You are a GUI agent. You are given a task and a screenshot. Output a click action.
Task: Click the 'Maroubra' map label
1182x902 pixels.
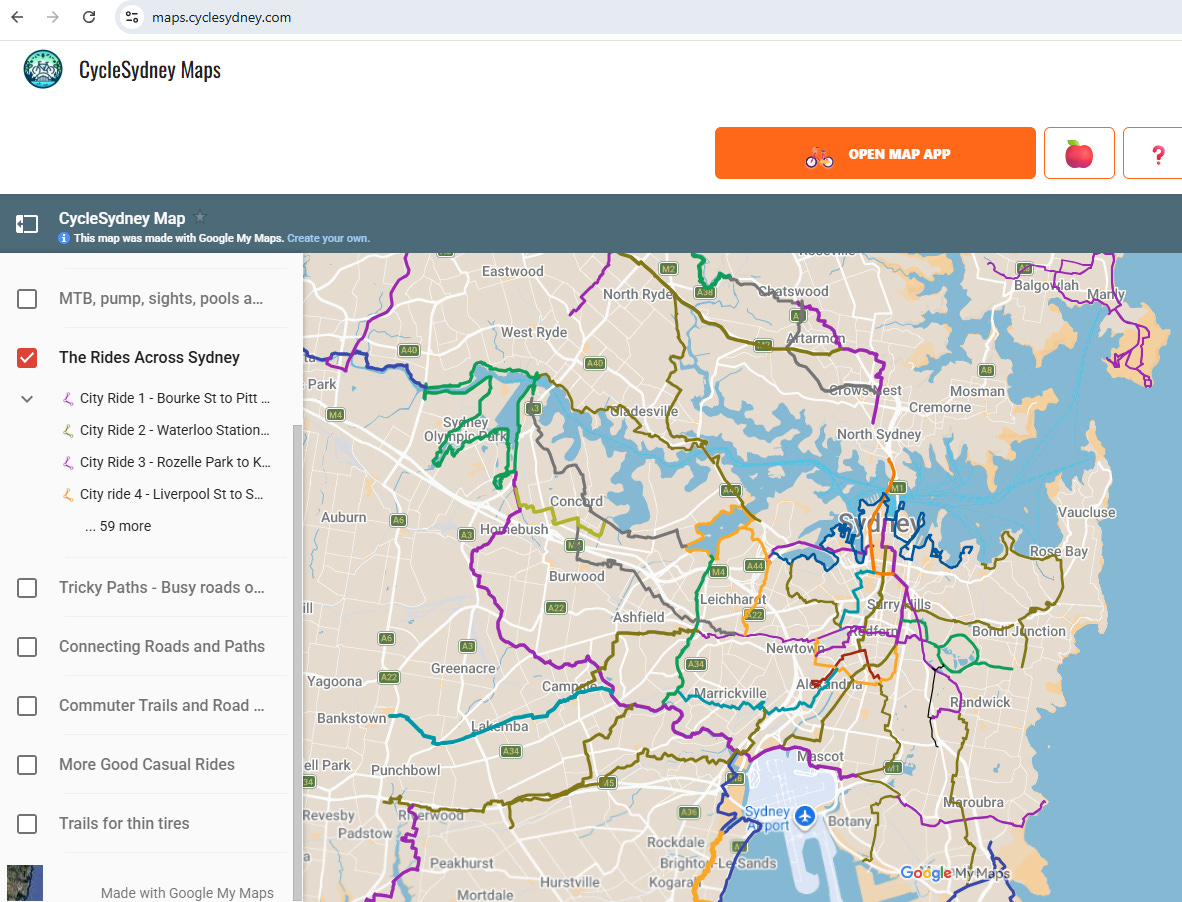tap(973, 802)
